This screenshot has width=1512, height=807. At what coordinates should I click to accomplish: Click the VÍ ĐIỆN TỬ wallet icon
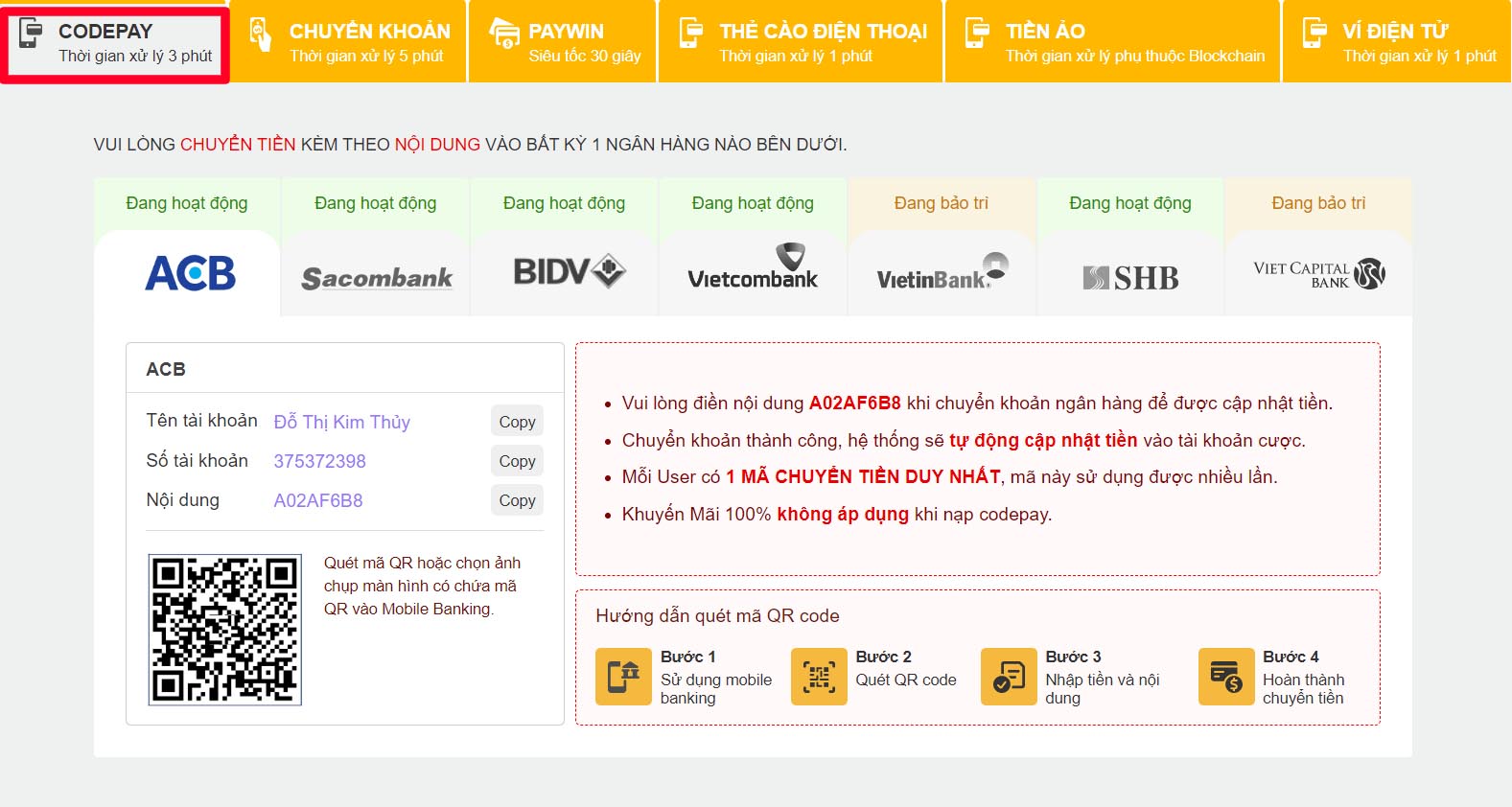click(1314, 34)
